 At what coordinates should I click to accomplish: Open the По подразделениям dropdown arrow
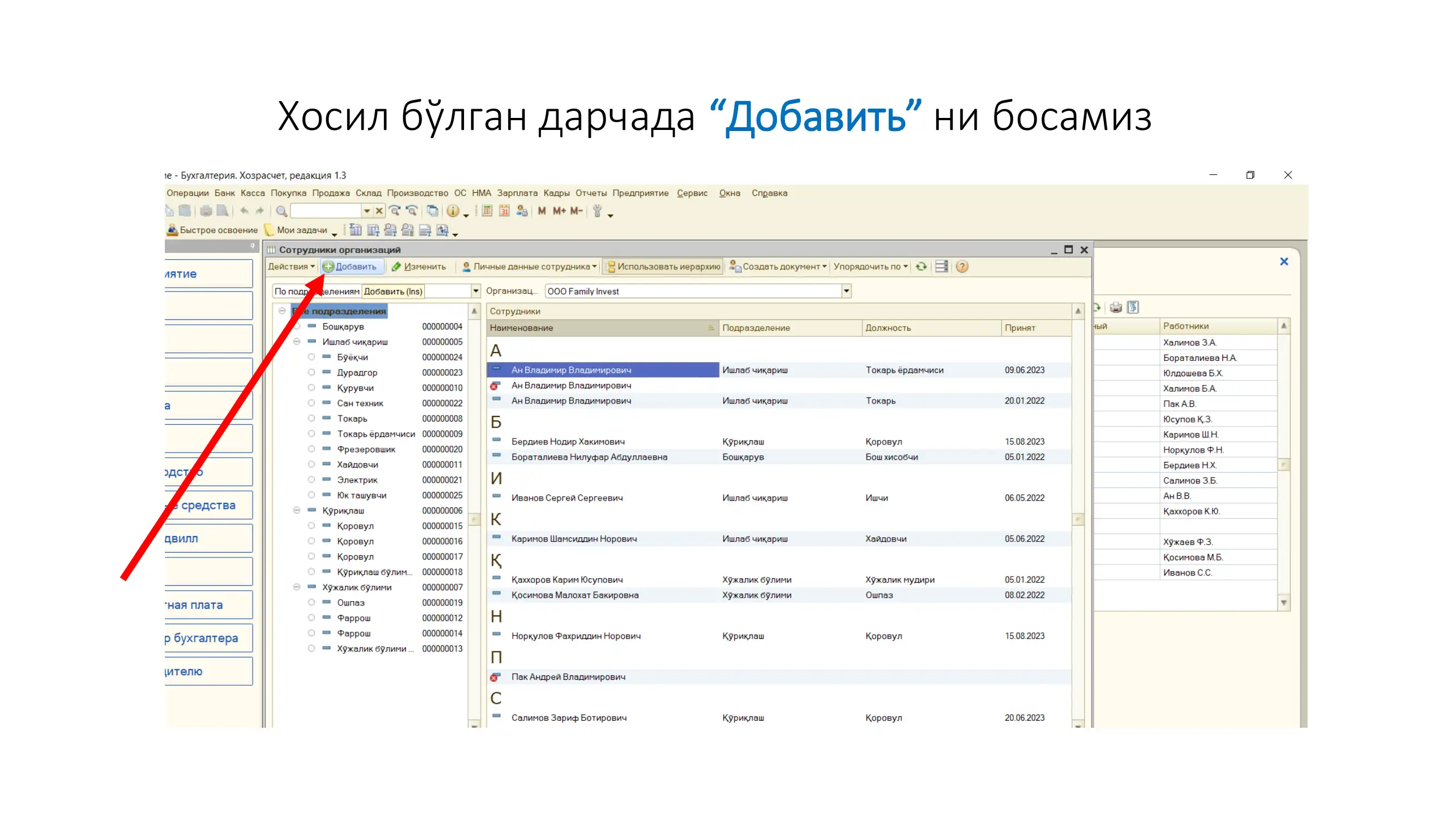pos(476,291)
